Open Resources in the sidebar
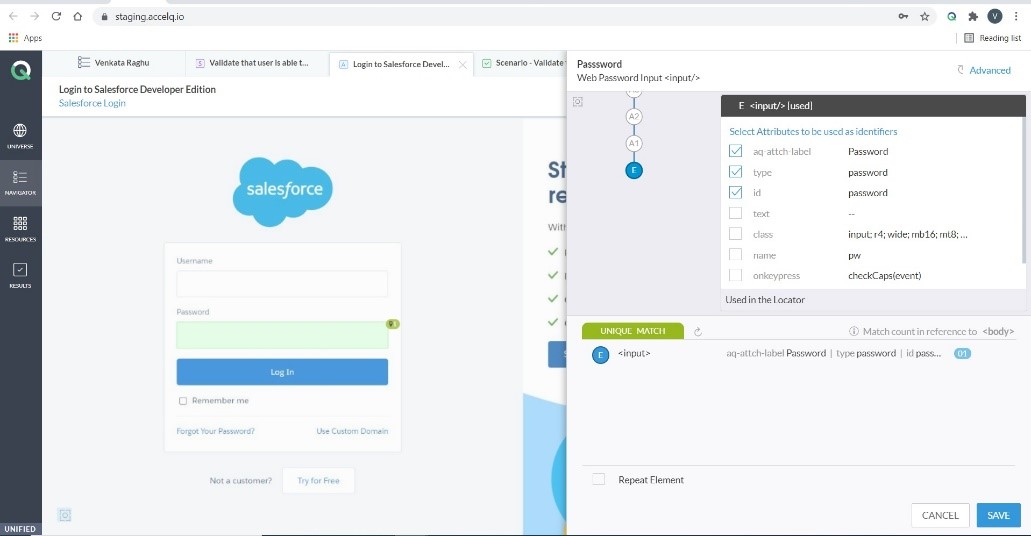1031x536 pixels. (x=20, y=229)
